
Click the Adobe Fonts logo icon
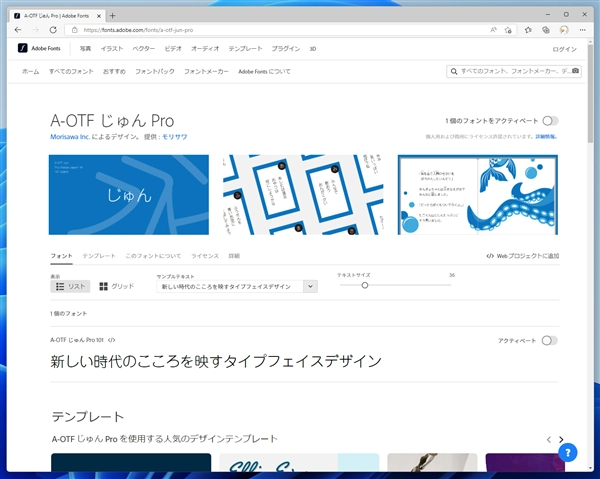coord(23,48)
